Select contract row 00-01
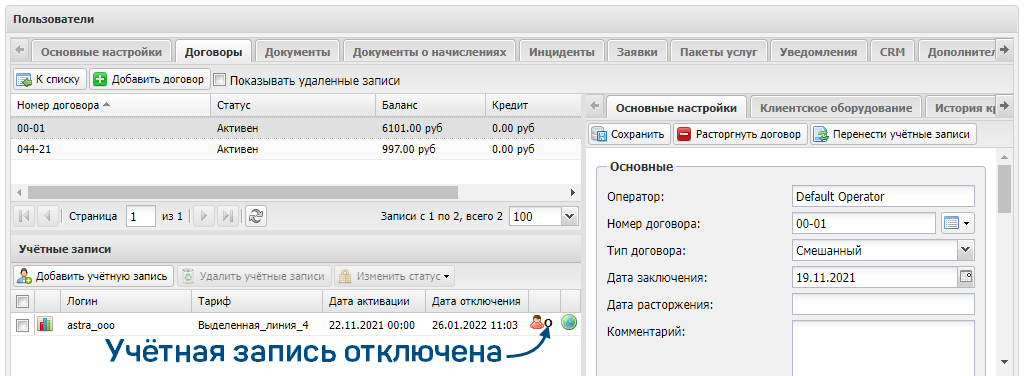This screenshot has width=1024, height=376. [296, 129]
